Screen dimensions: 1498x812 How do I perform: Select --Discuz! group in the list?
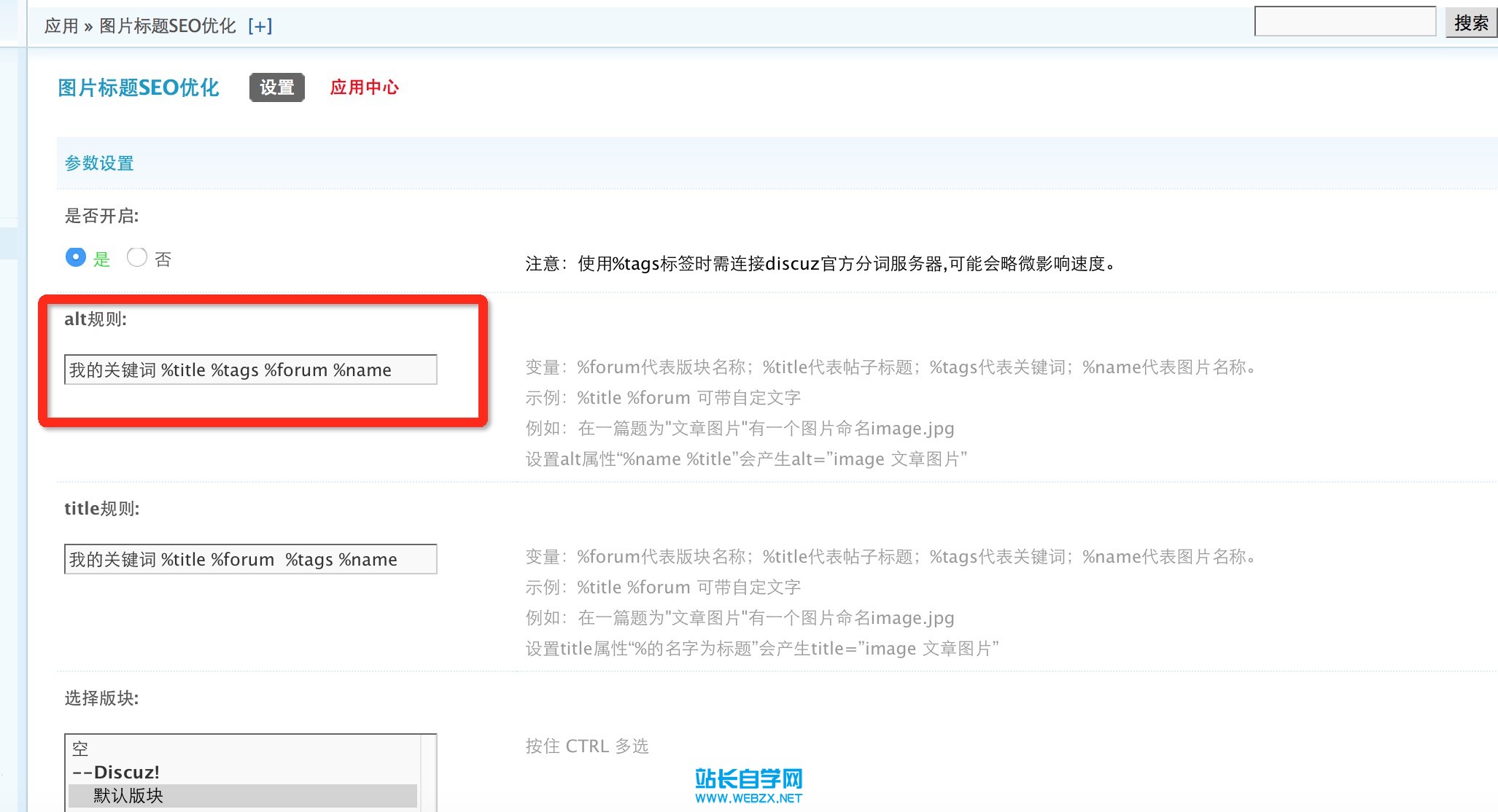[117, 772]
